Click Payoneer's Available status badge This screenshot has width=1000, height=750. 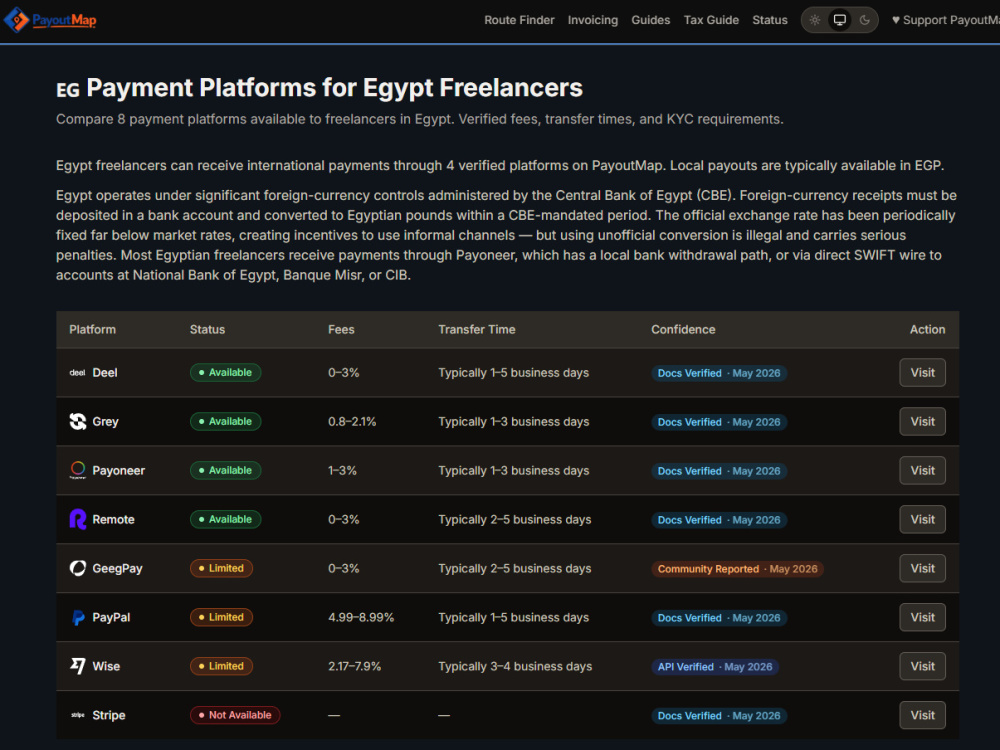coord(225,470)
